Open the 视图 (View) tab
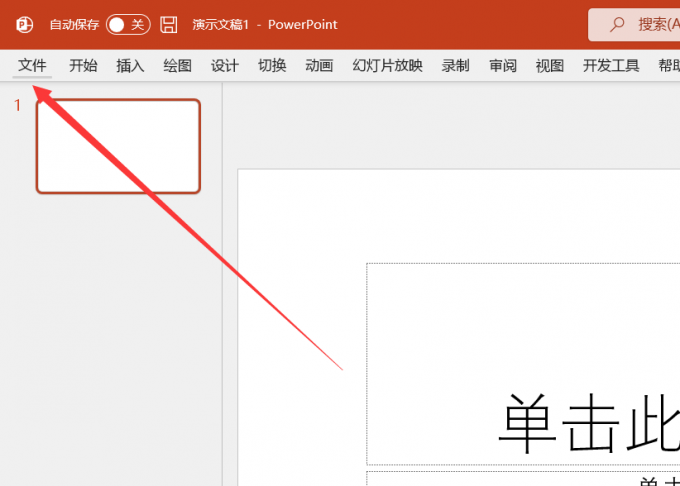 click(x=550, y=66)
